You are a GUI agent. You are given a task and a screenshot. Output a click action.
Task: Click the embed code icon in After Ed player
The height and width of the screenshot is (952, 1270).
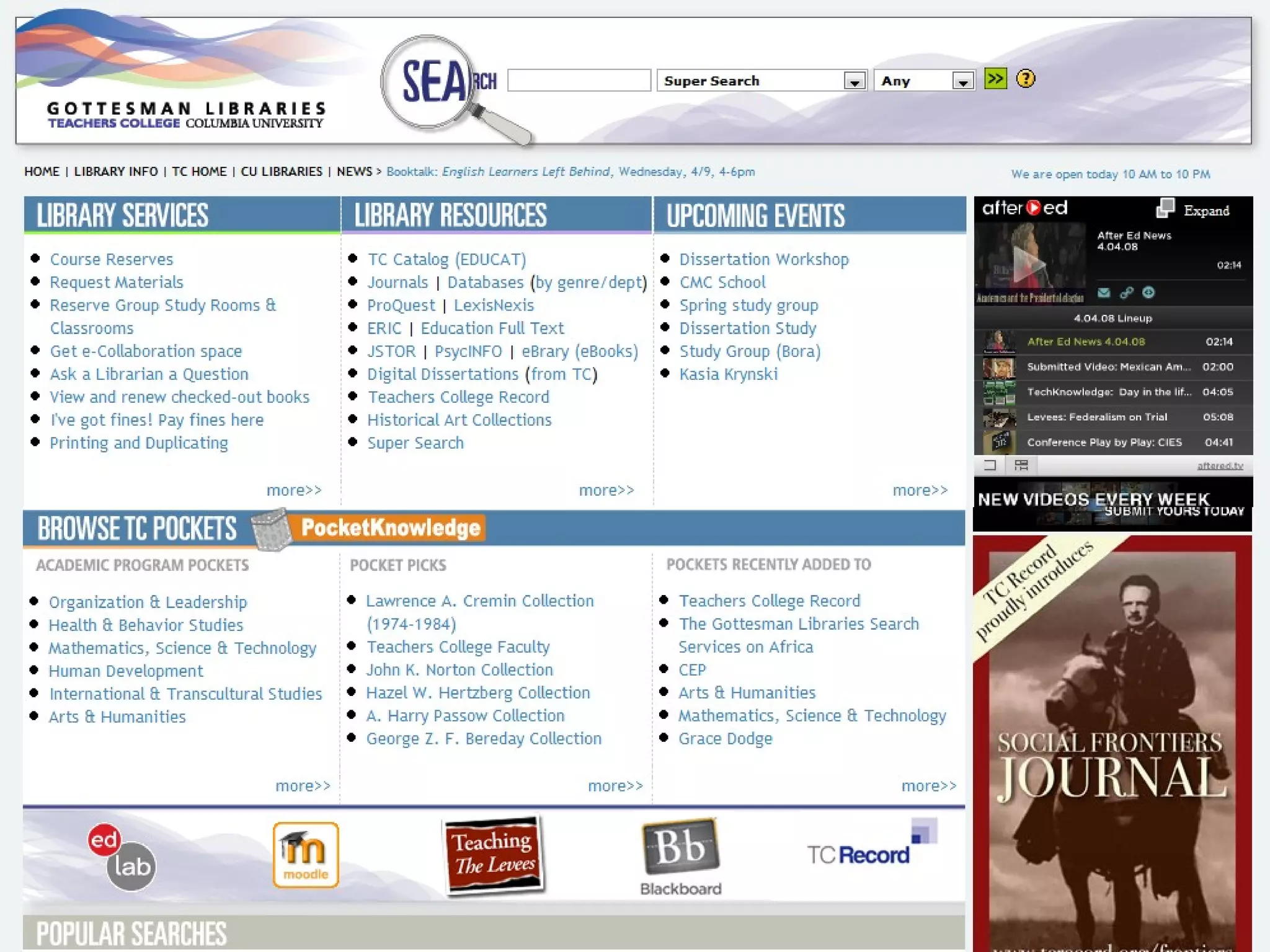point(1148,293)
